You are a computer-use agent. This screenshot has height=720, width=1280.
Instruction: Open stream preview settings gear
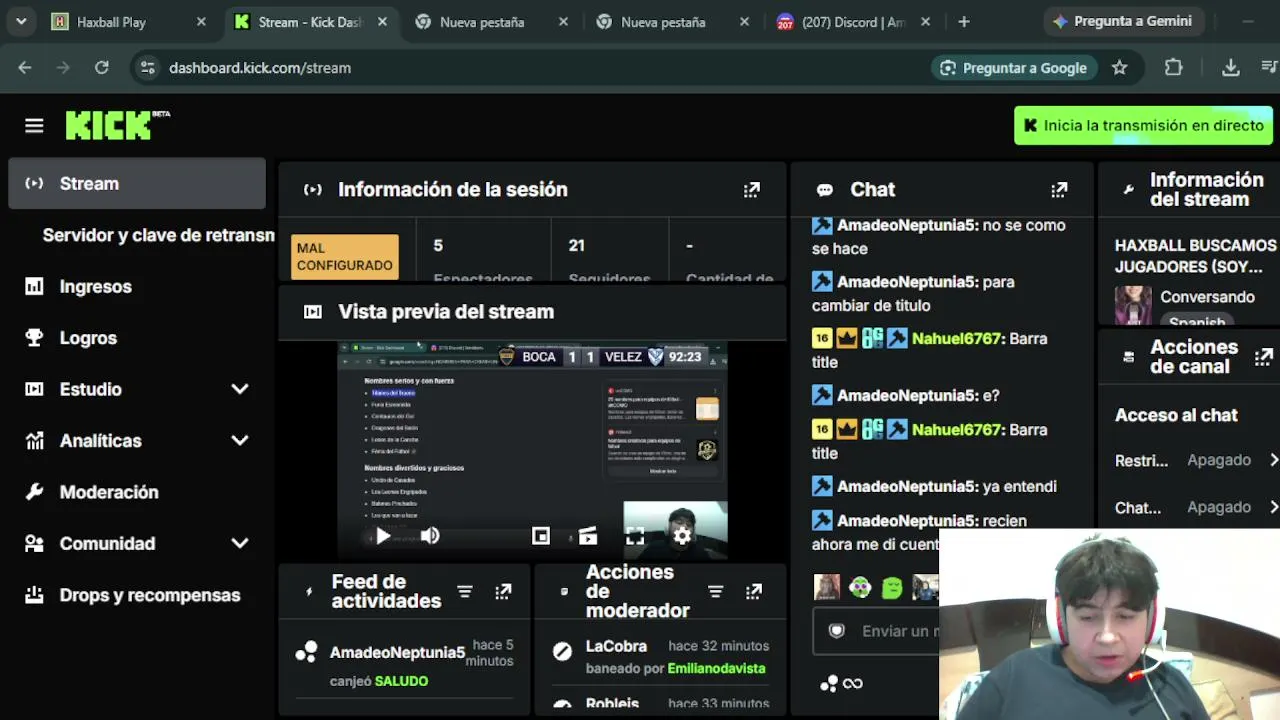682,536
